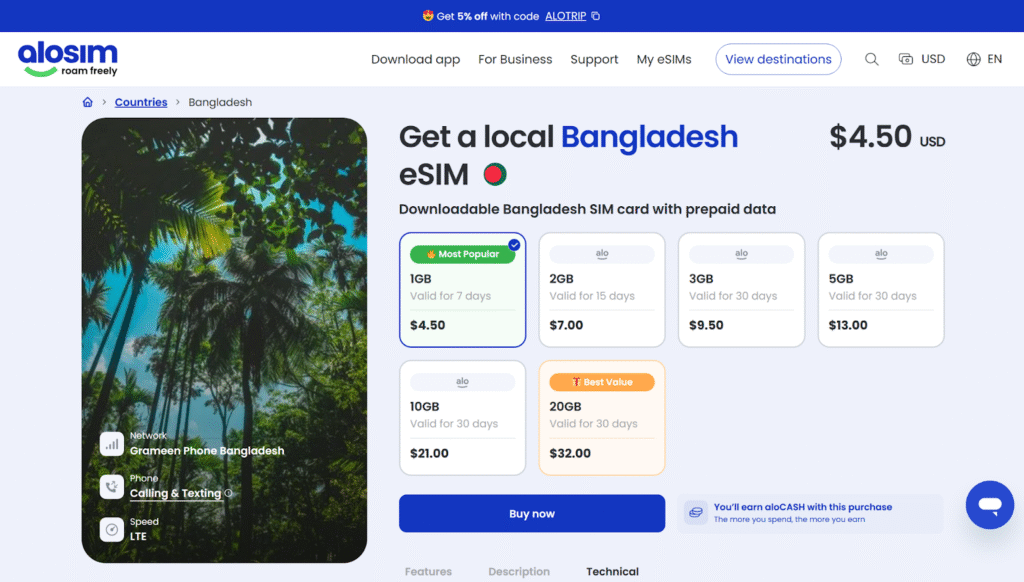Click the Bangladesh flag icon
This screenshot has width=1024, height=582.
(x=494, y=174)
